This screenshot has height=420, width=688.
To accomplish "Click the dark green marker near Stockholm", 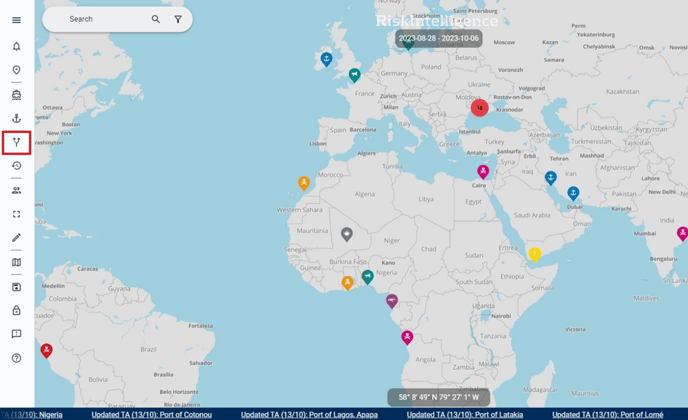I will pos(408,45).
